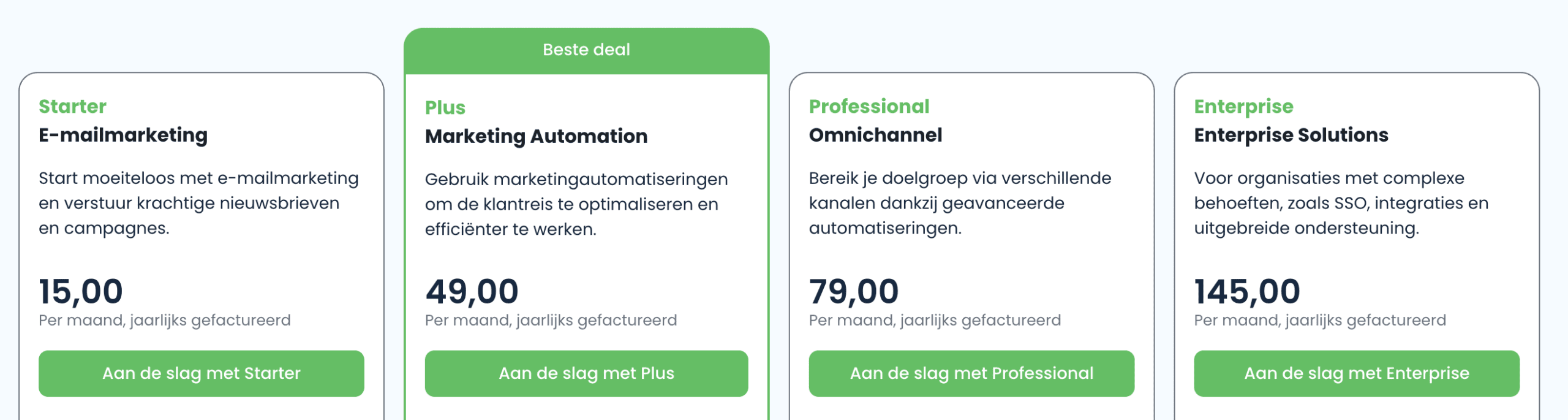
Task: Select the 'Marketing Automation' heading
Action: (x=536, y=136)
